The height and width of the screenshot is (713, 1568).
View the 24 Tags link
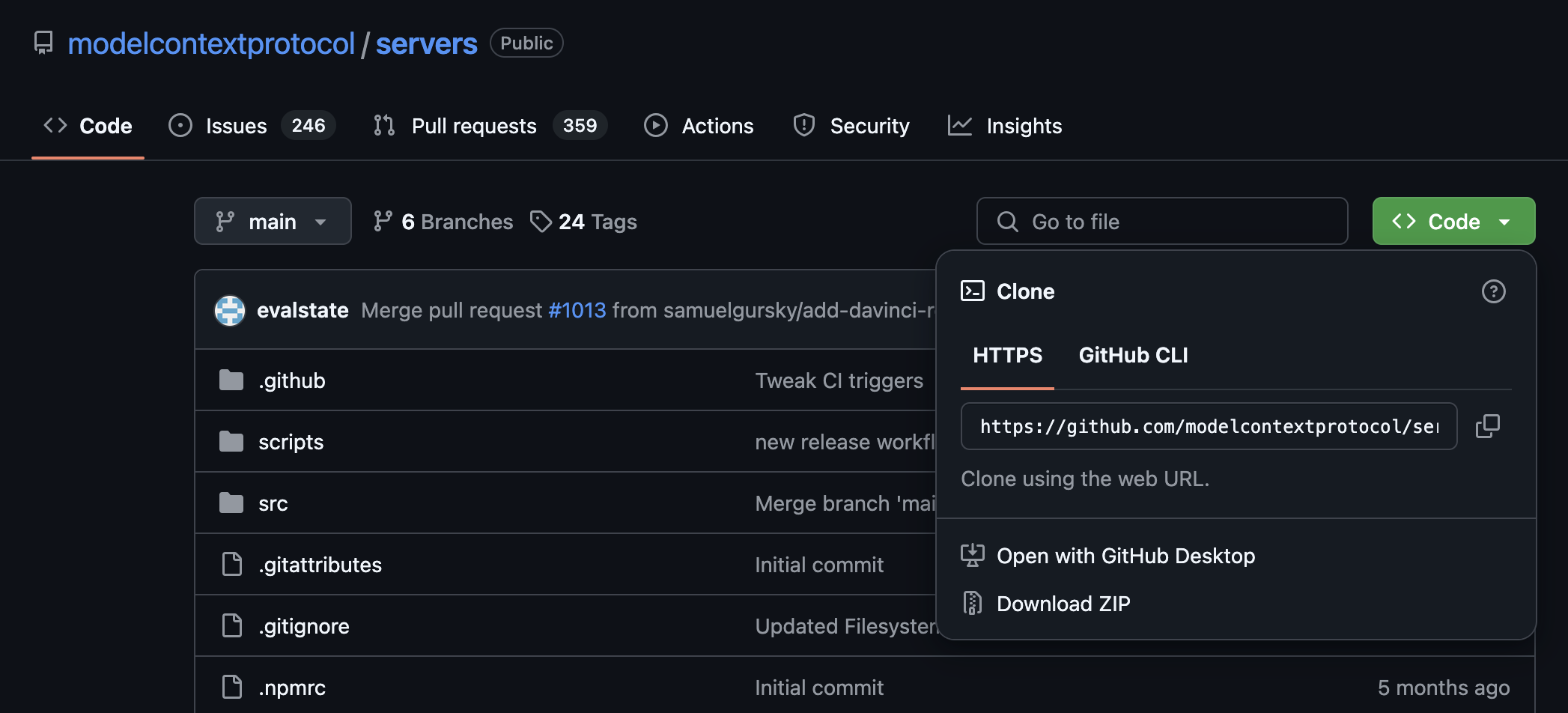[x=583, y=222]
